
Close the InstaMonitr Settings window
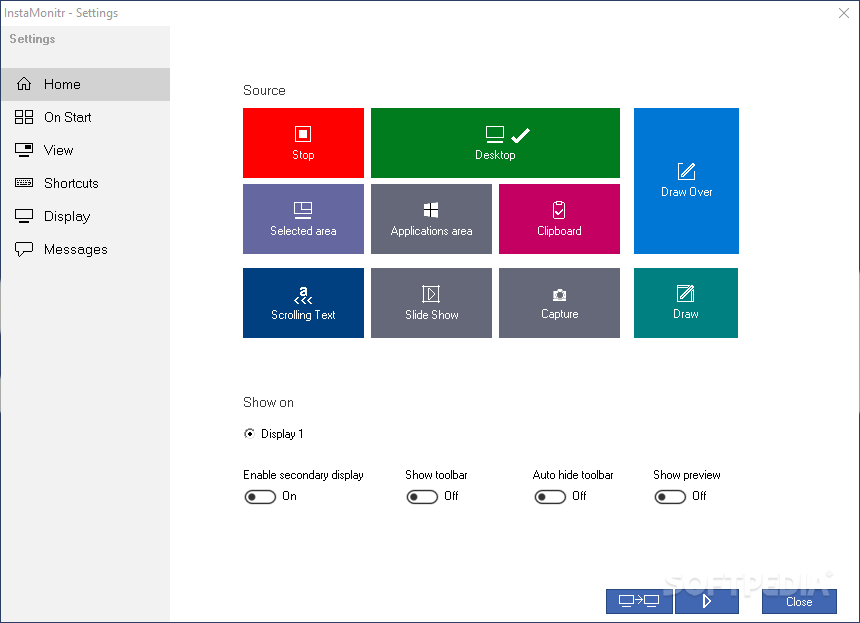tap(844, 13)
